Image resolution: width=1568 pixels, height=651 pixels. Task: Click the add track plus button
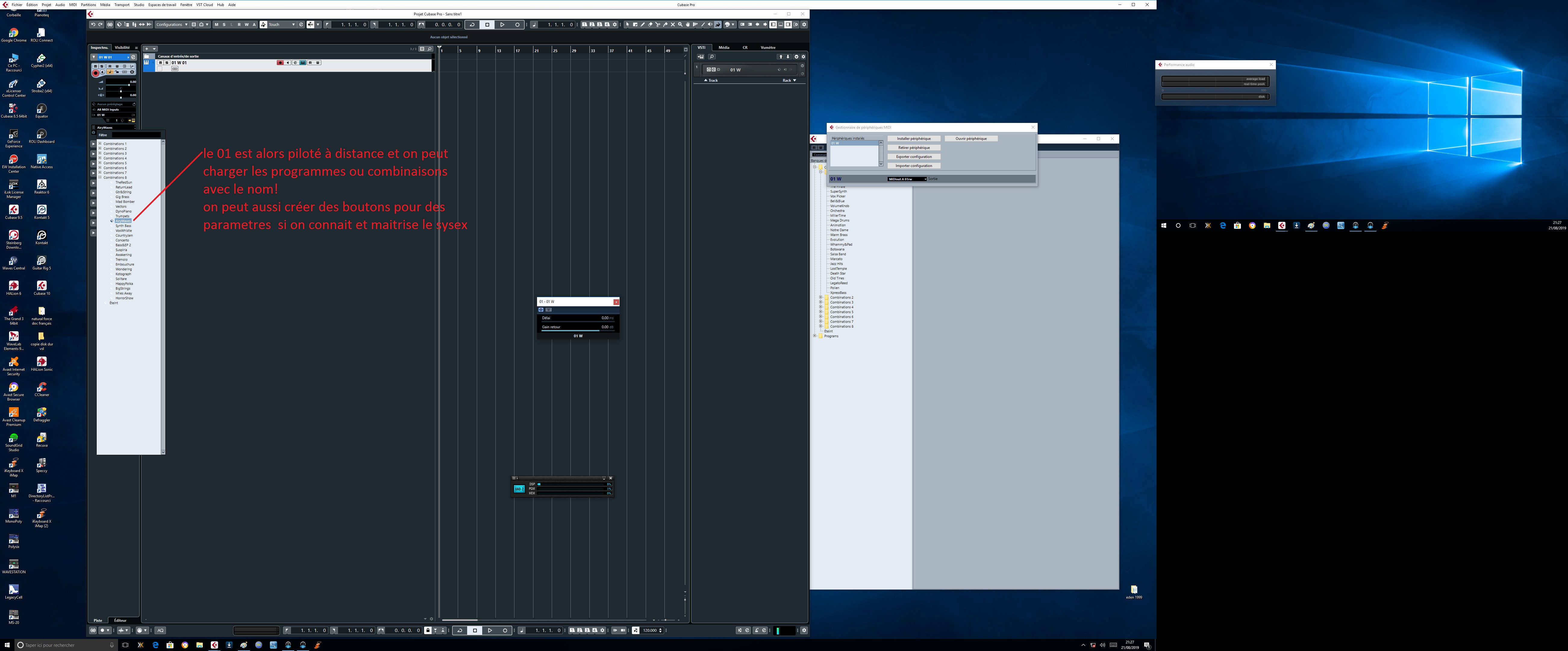(147, 49)
